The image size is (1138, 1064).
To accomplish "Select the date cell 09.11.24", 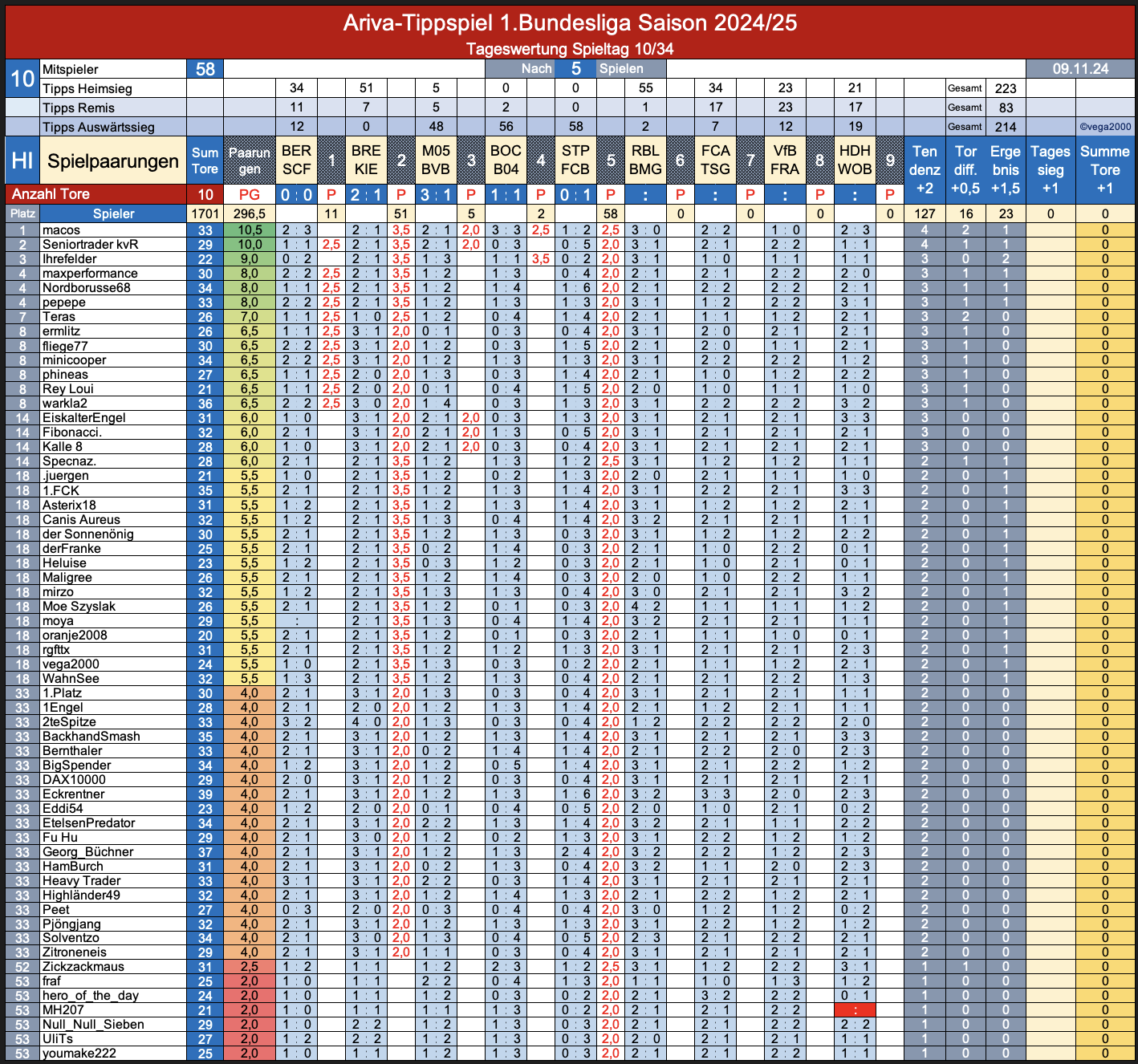I will 1080,69.
